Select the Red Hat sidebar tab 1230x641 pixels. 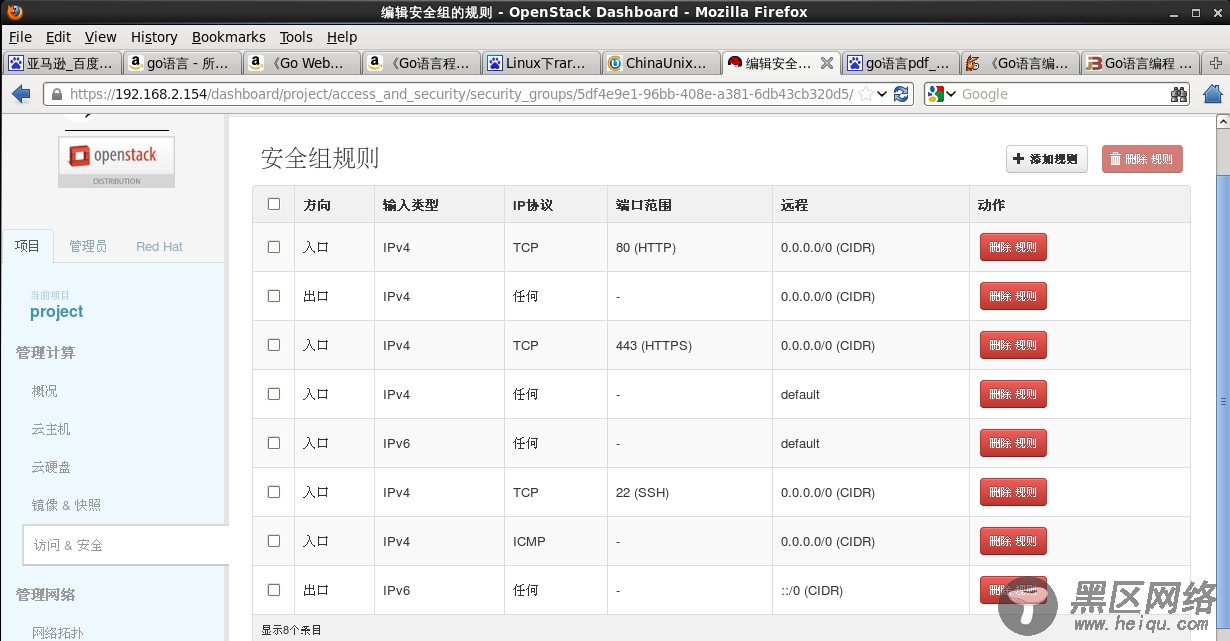click(x=160, y=246)
